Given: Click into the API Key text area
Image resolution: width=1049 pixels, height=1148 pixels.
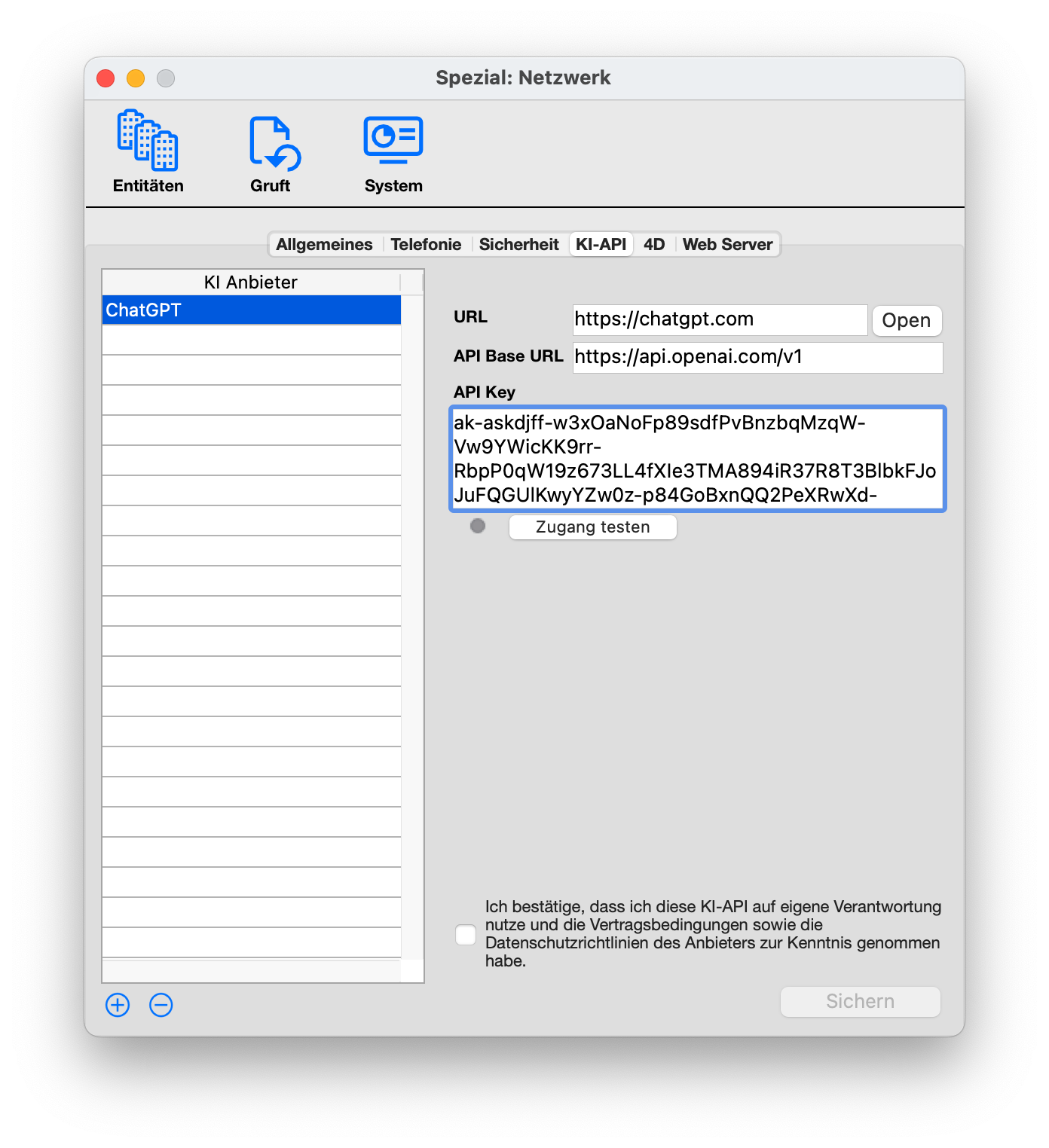Looking at the screenshot, I should (x=698, y=459).
